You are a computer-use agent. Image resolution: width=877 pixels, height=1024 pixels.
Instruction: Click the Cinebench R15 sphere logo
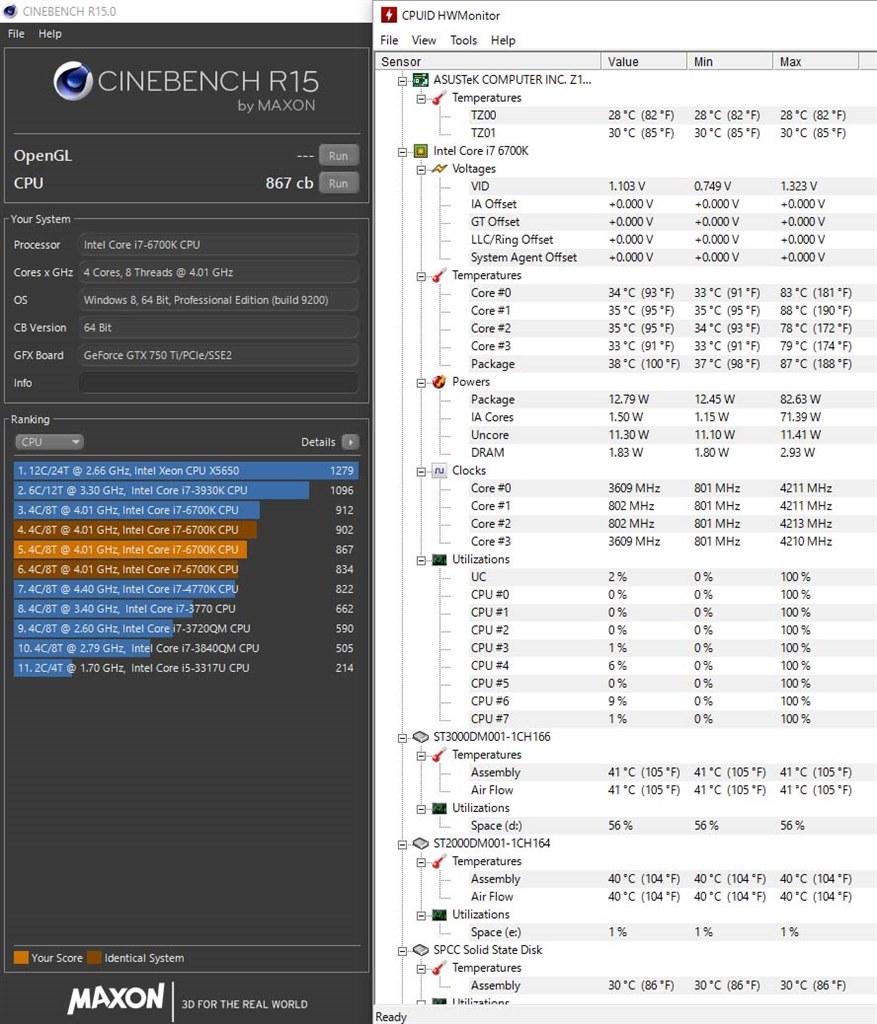coord(72,81)
